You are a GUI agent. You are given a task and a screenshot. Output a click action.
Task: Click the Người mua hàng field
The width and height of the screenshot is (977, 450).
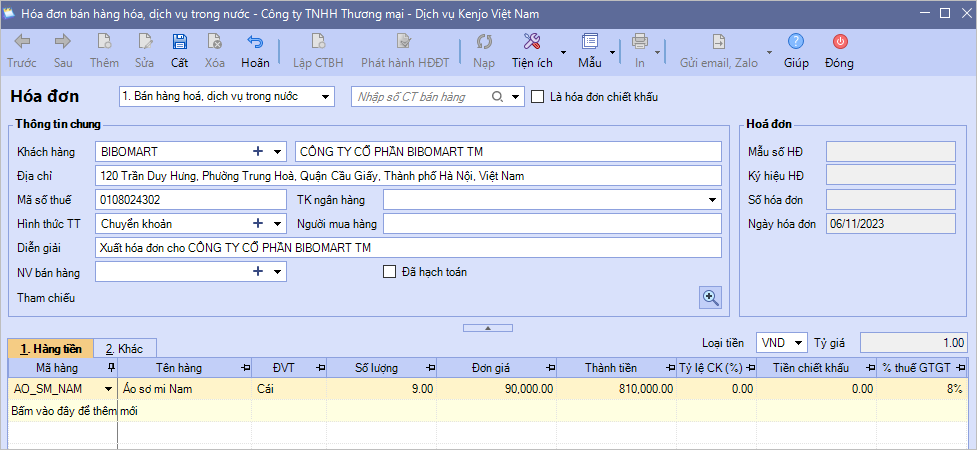[x=552, y=223]
